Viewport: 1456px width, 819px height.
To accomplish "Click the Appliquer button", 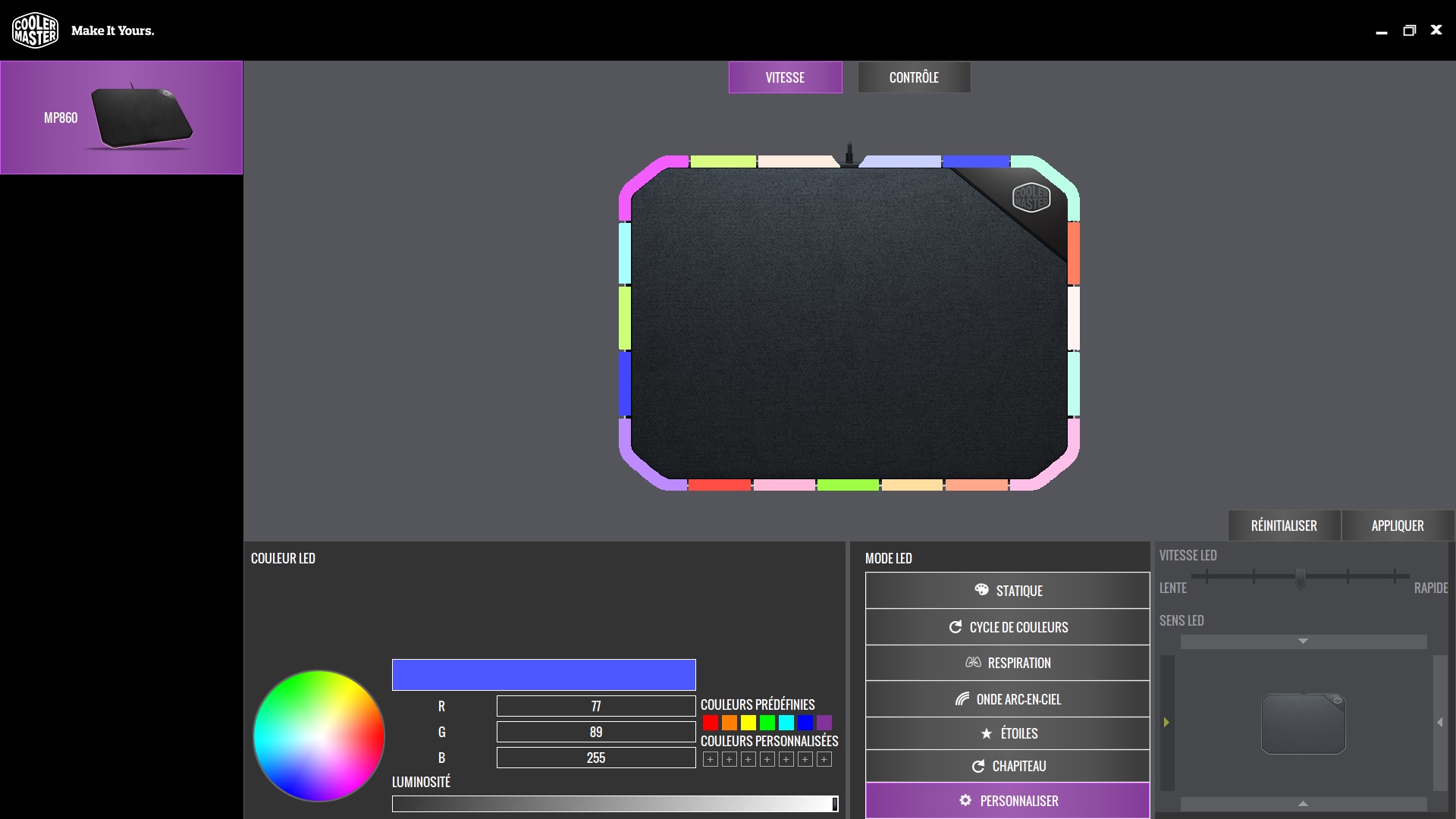I will click(x=1397, y=526).
